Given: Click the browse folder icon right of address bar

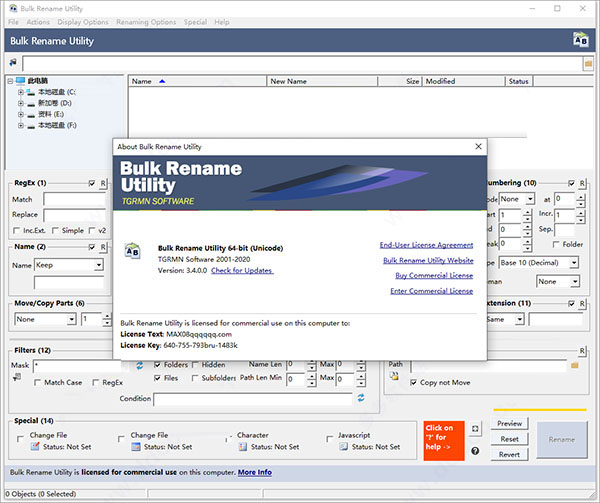Looking at the screenshot, I should click(588, 63).
